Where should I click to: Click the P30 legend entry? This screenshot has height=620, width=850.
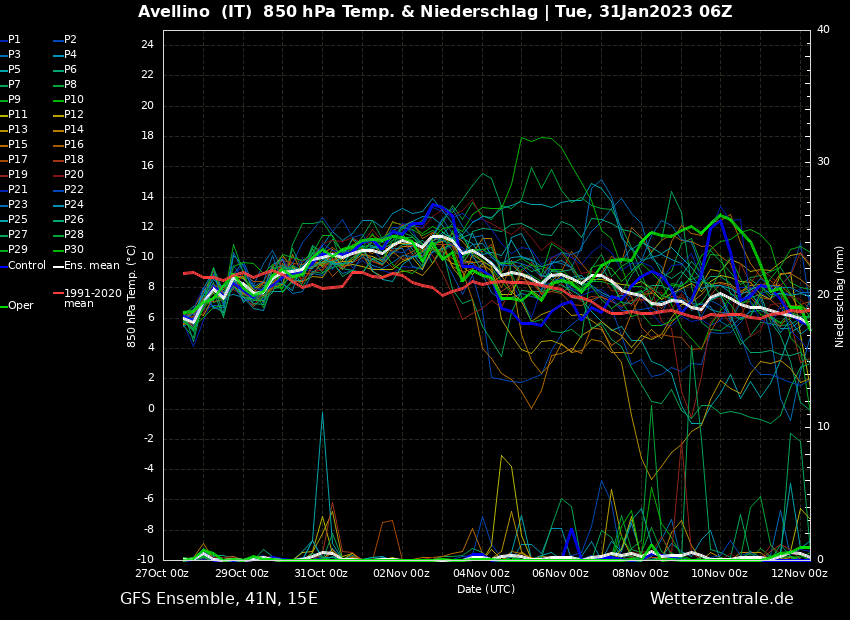click(73, 250)
